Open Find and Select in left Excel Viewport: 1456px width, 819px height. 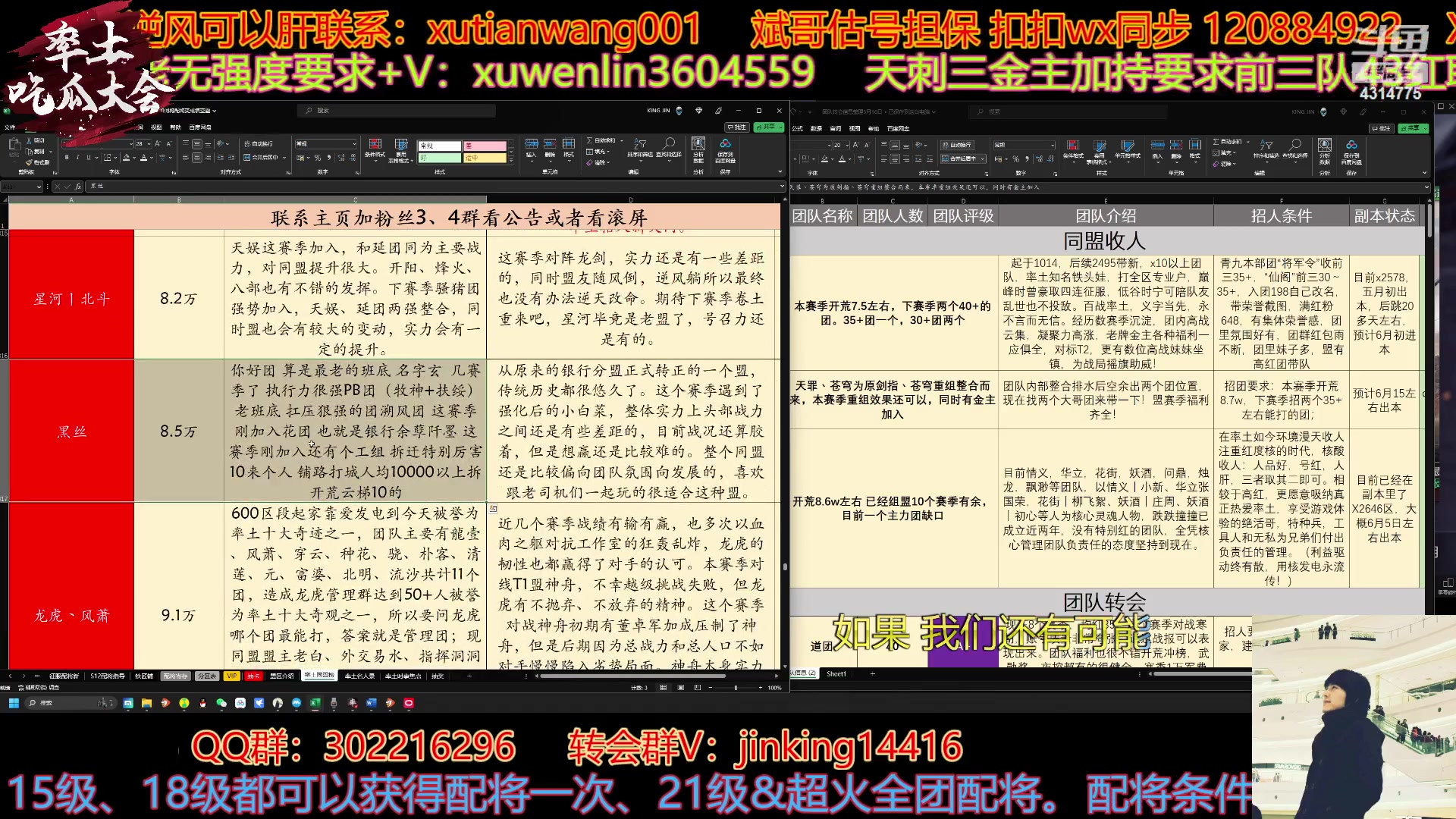pos(668,149)
